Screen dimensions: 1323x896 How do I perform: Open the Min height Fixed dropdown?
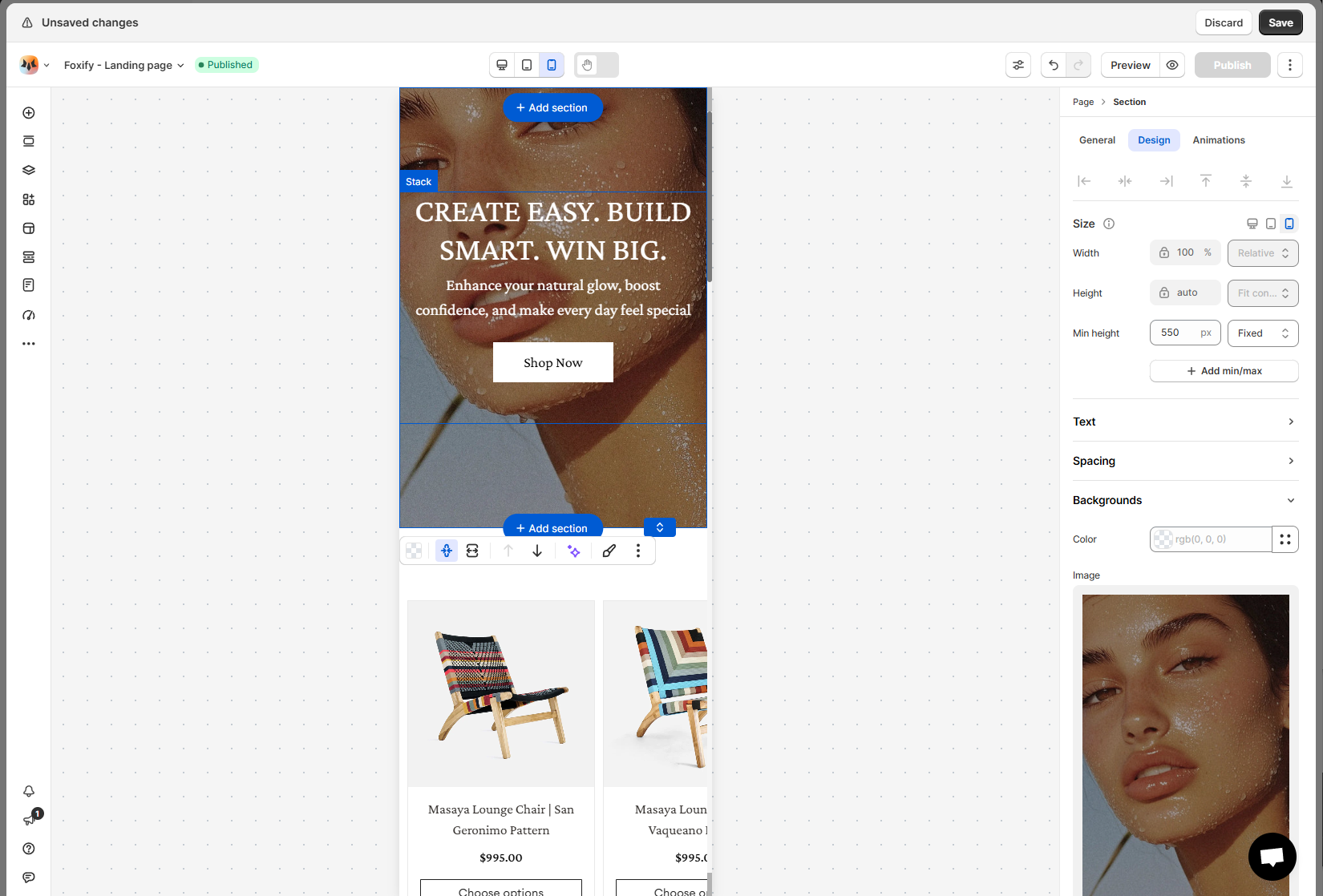(1263, 333)
